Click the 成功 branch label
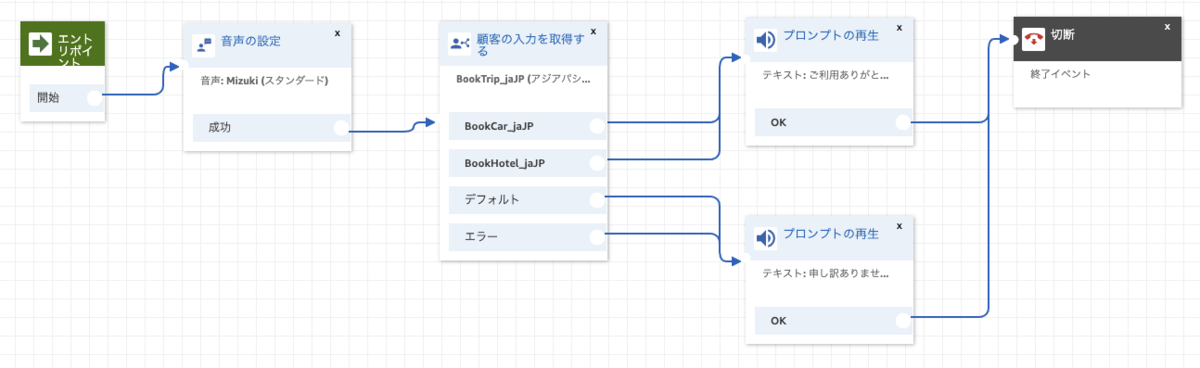Screen dimensions: 1200x368 point(219,128)
